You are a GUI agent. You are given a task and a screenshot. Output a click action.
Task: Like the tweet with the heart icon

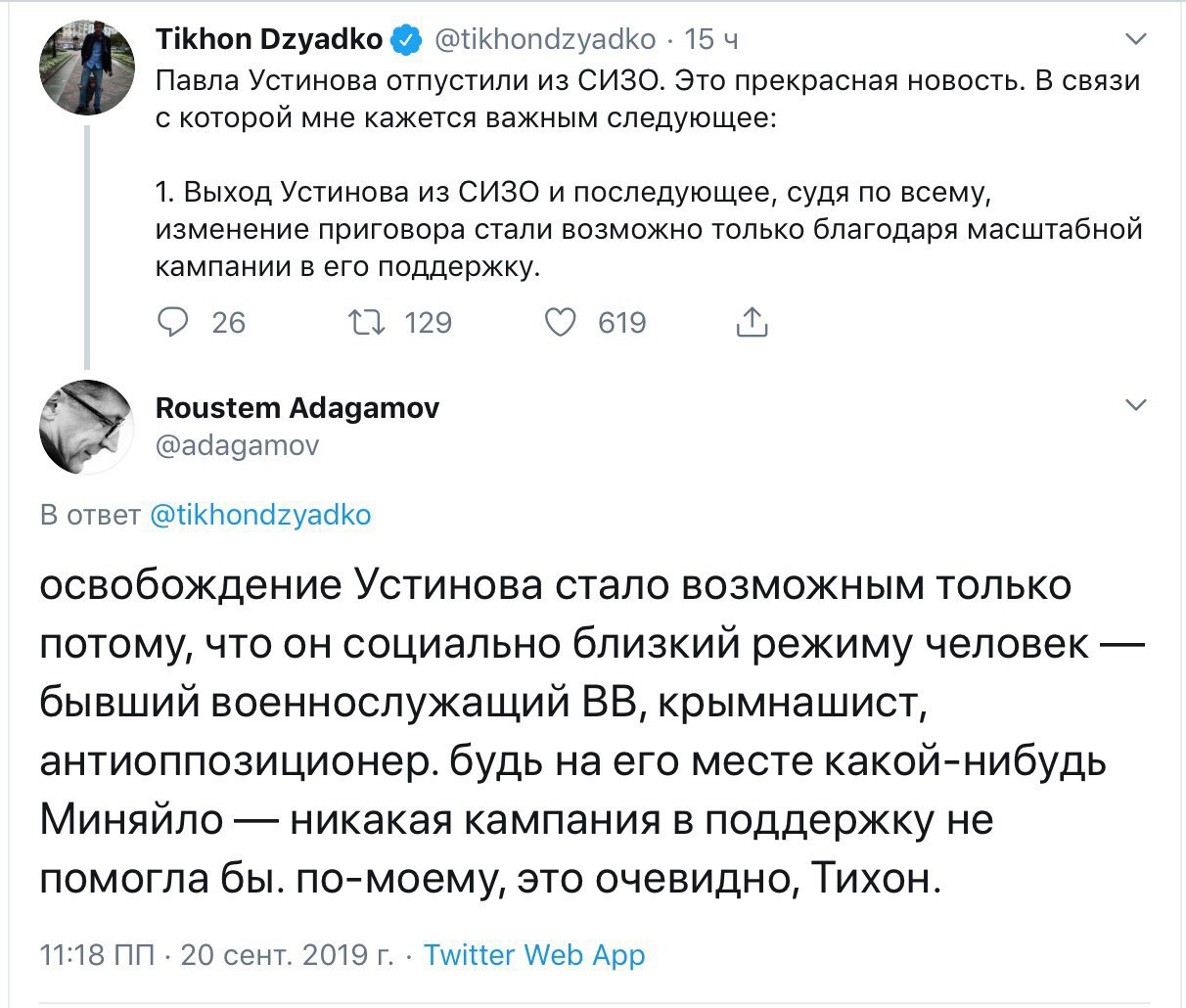pos(561,322)
